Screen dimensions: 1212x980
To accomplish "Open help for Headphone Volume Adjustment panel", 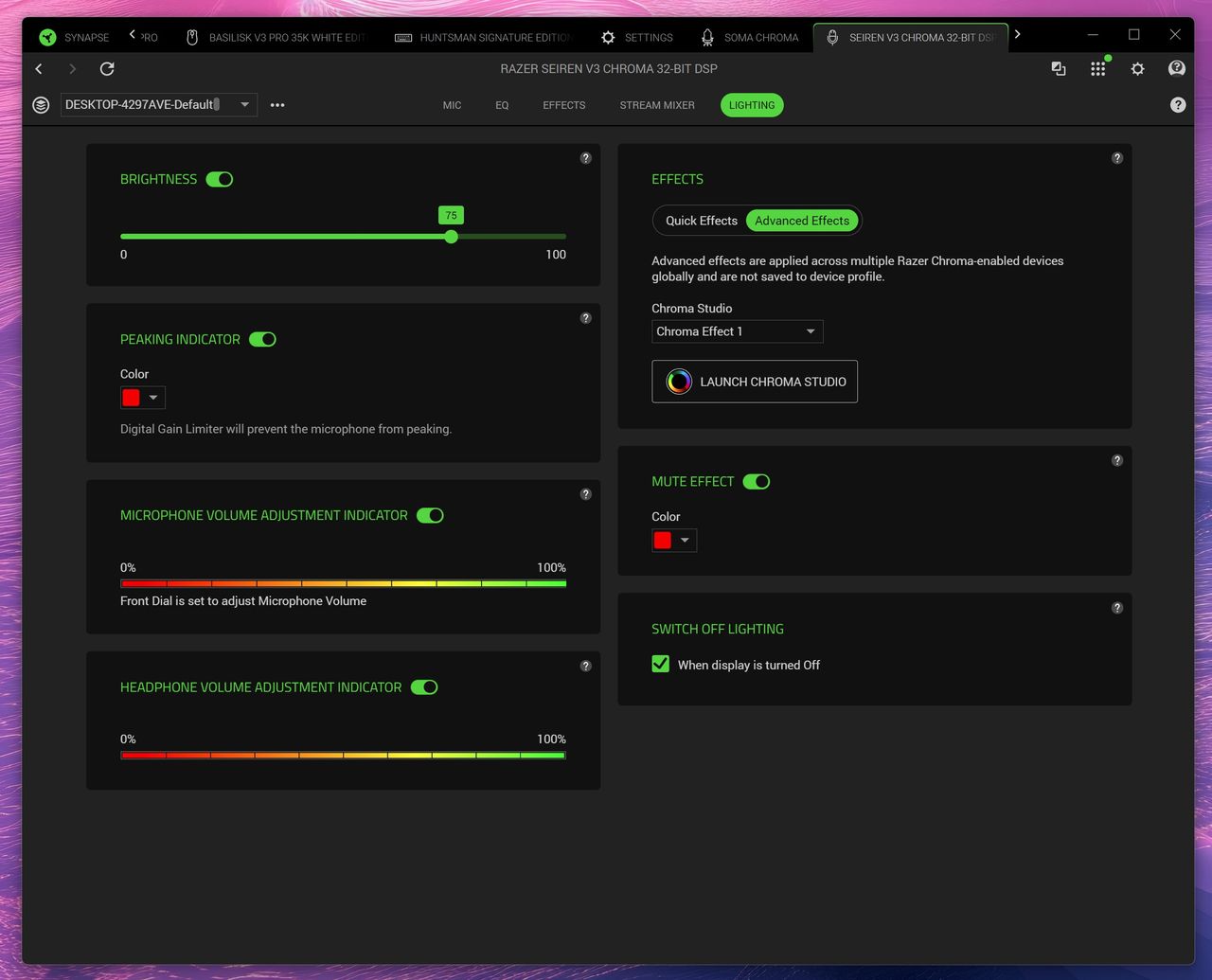I will [586, 666].
